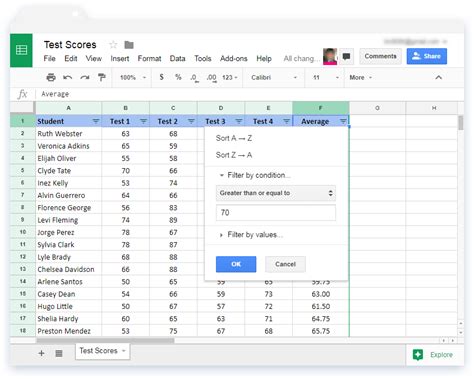Select column G header

point(377,108)
